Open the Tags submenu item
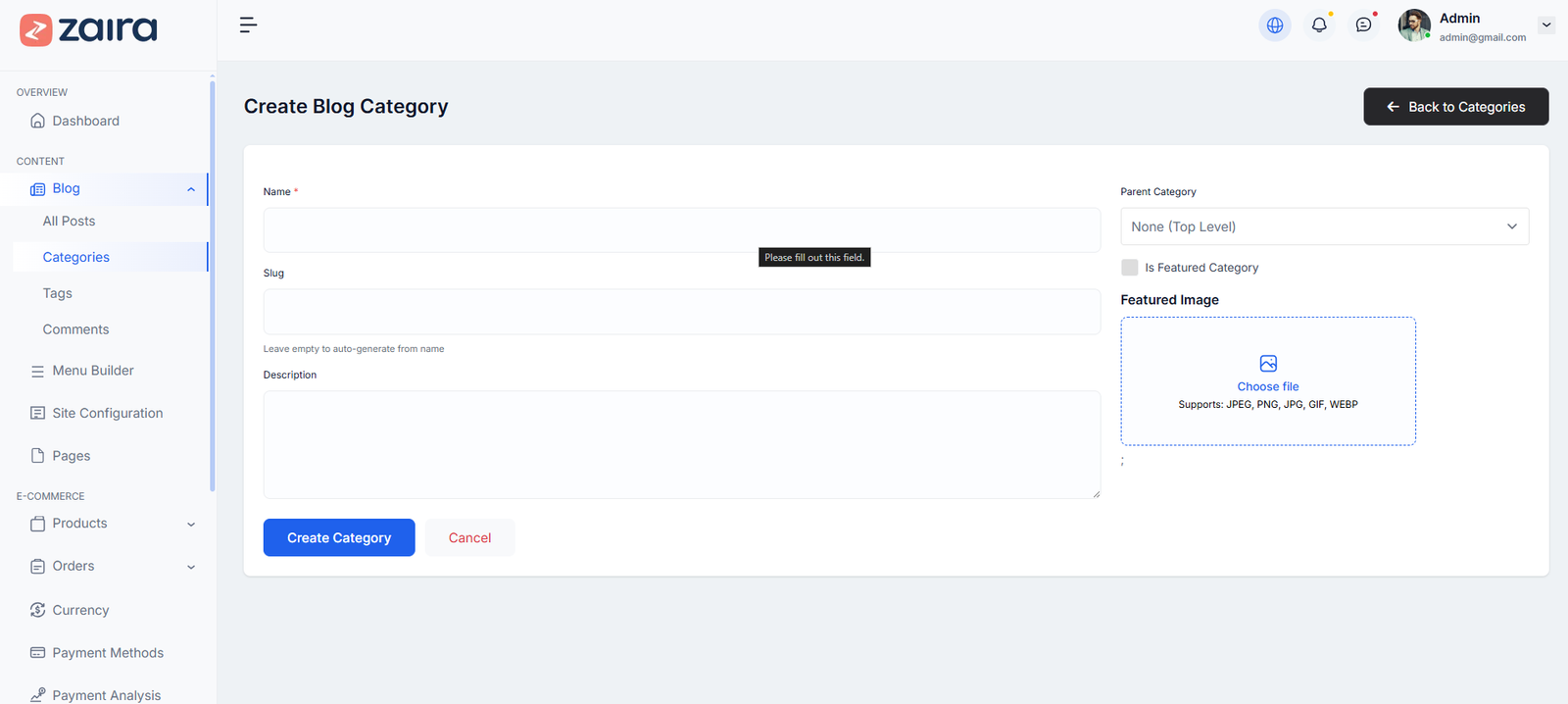This screenshot has width=1568, height=704. (57, 293)
